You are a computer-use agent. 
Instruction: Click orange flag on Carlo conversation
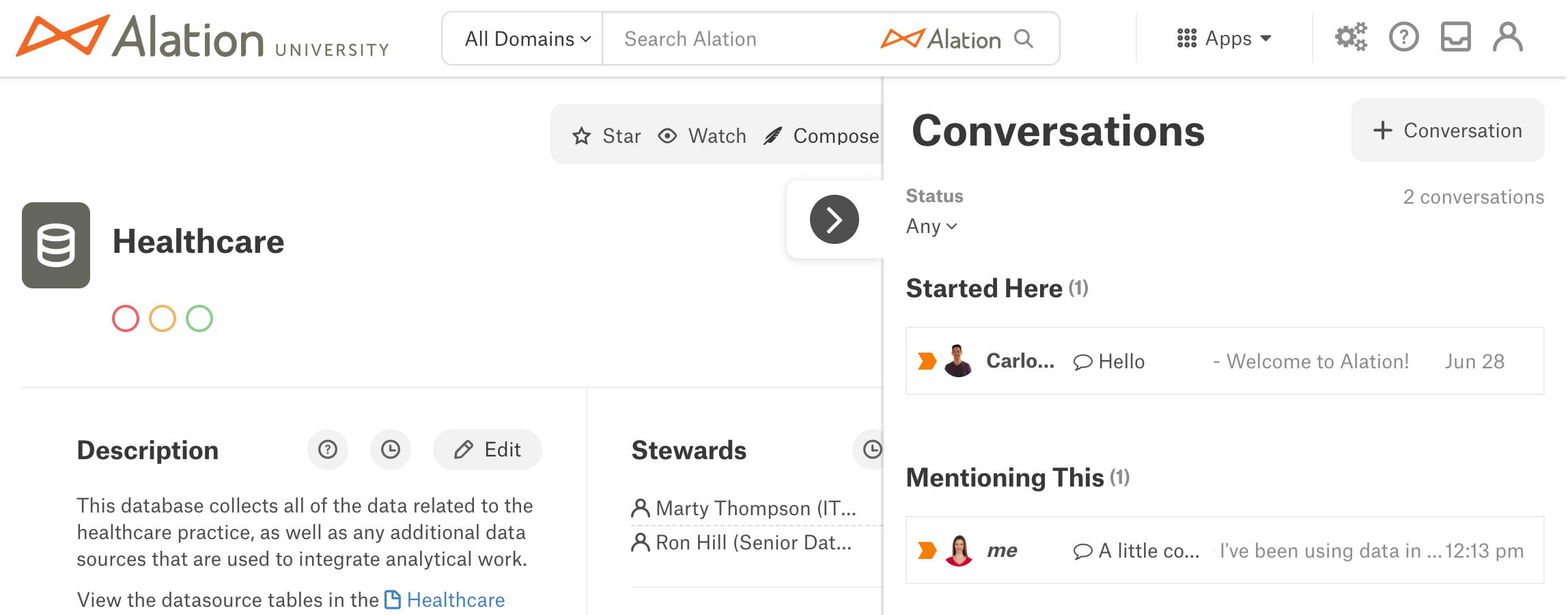tap(927, 361)
